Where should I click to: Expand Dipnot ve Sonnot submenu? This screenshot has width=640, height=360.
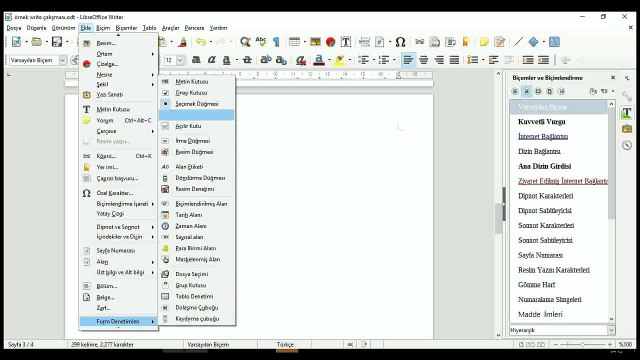coord(118,227)
